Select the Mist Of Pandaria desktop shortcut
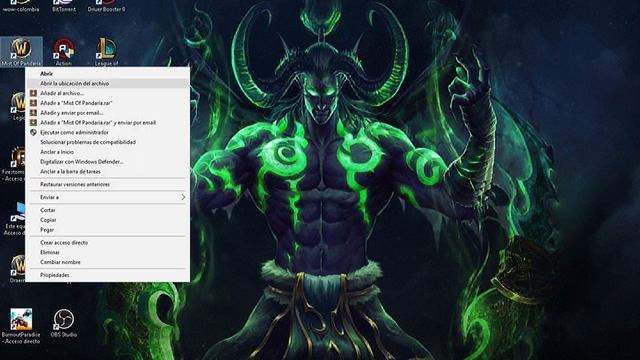This screenshot has width=640, height=360. tap(21, 51)
